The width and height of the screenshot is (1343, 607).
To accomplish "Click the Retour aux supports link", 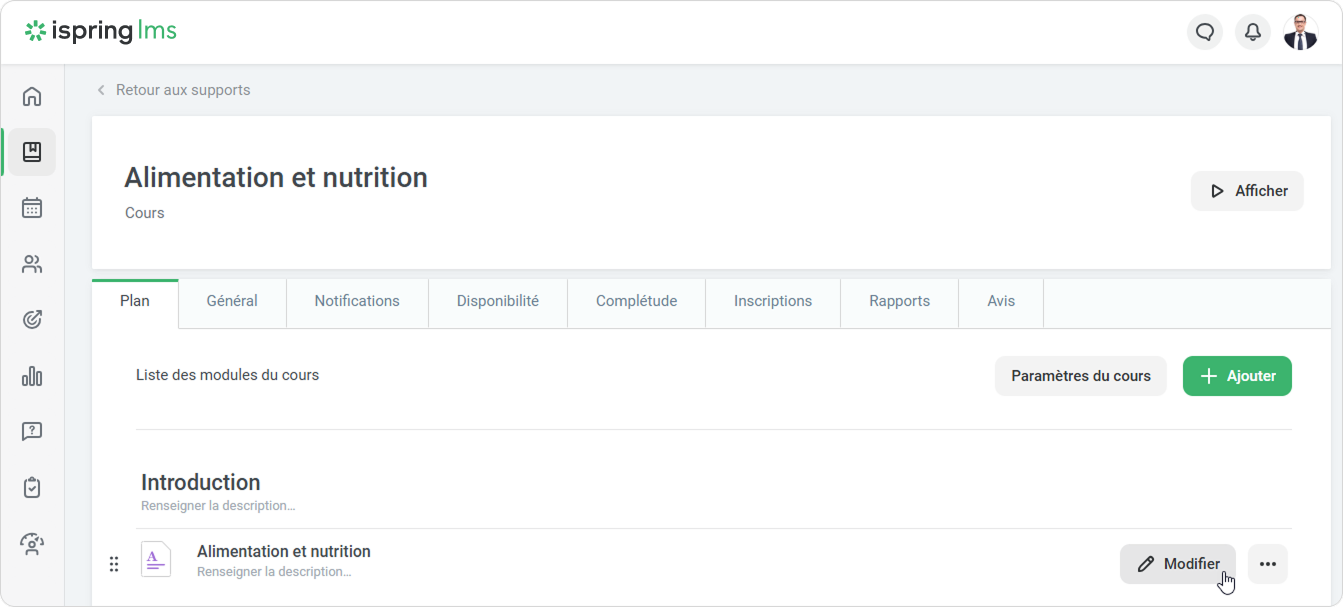I will tap(182, 90).
